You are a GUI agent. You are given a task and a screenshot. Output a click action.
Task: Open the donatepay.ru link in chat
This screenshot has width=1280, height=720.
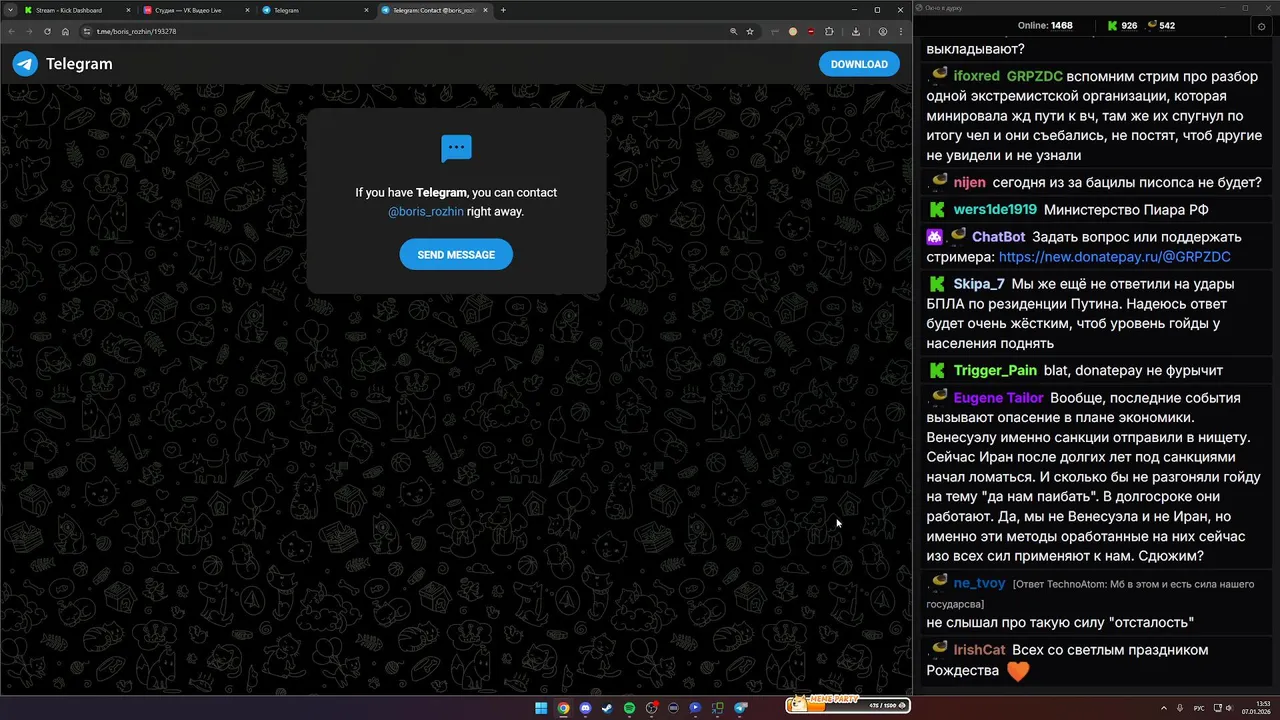click(1114, 257)
